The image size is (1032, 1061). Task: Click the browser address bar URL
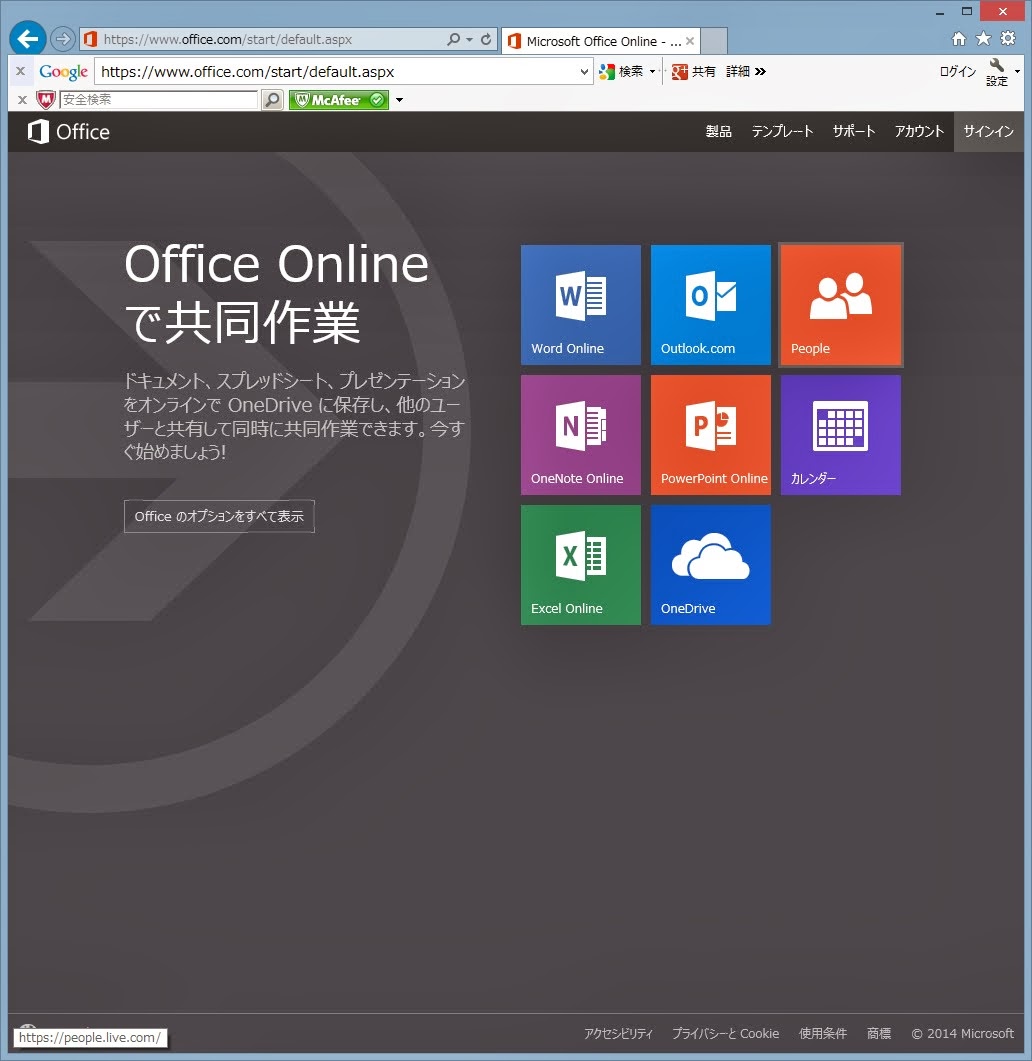click(x=227, y=39)
